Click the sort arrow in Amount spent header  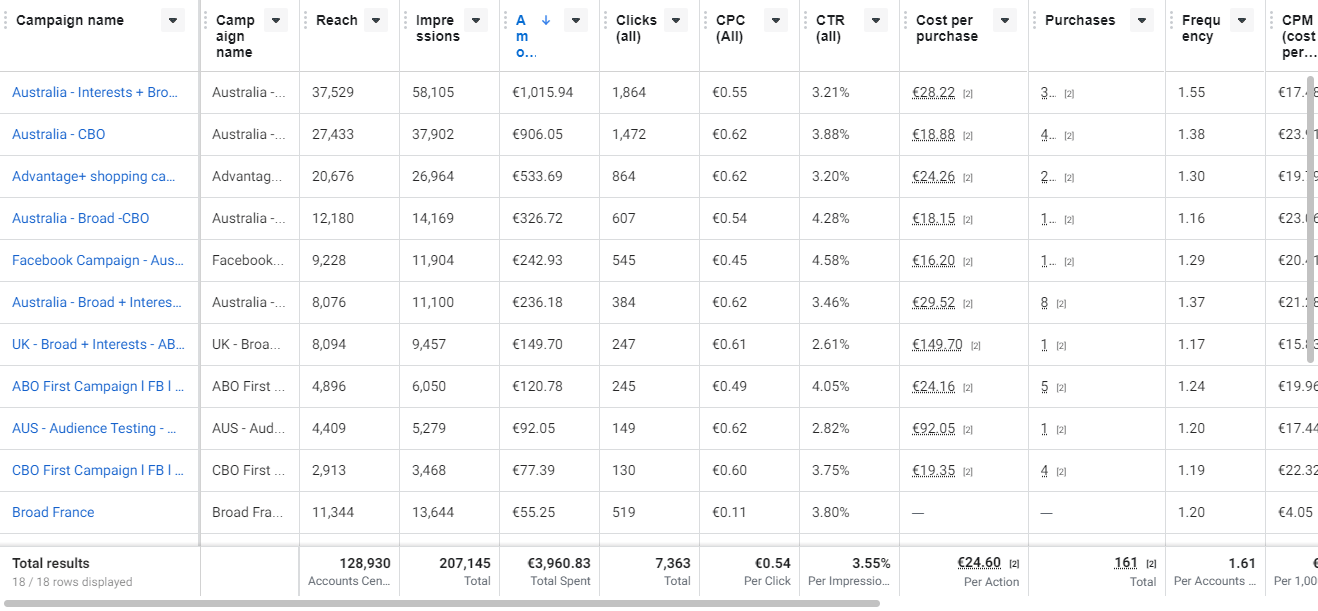(545, 20)
